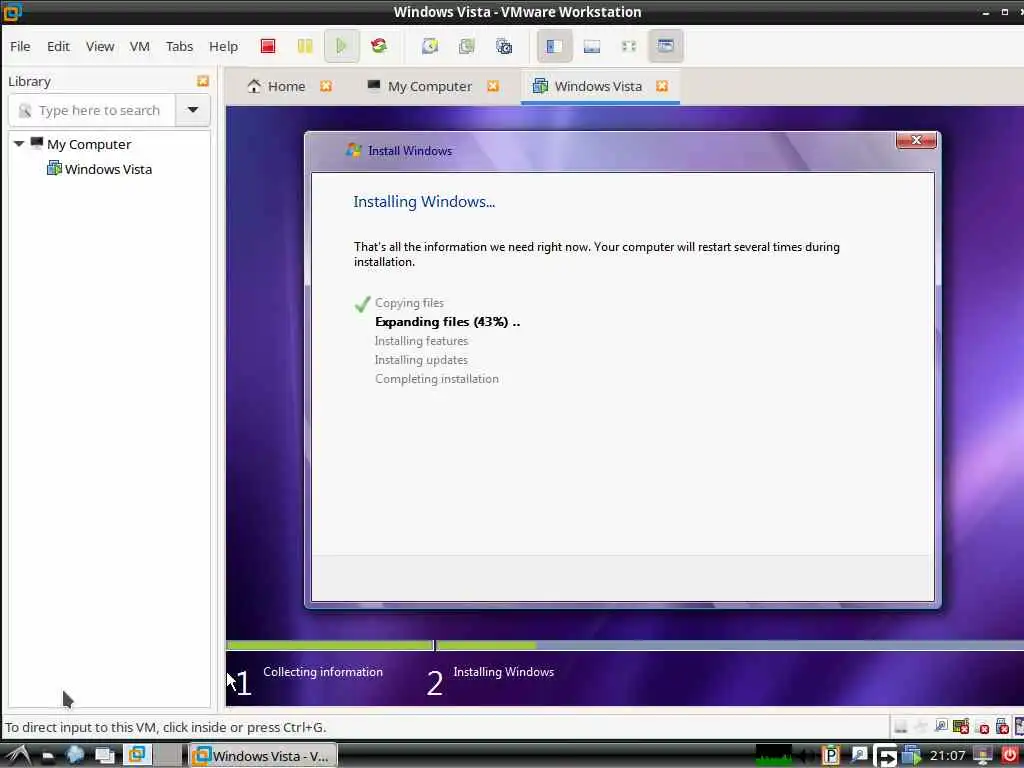Screen dimensions: 1024x768
Task: Open the VM menu
Action: pyautogui.click(x=140, y=46)
